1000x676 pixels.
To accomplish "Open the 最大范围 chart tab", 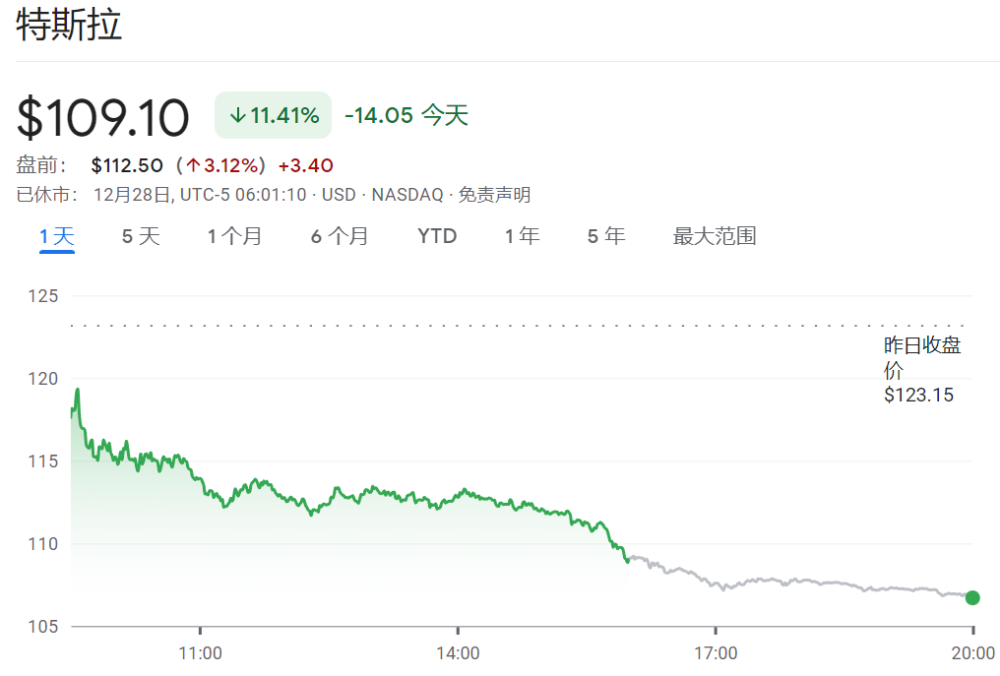I will (x=714, y=237).
